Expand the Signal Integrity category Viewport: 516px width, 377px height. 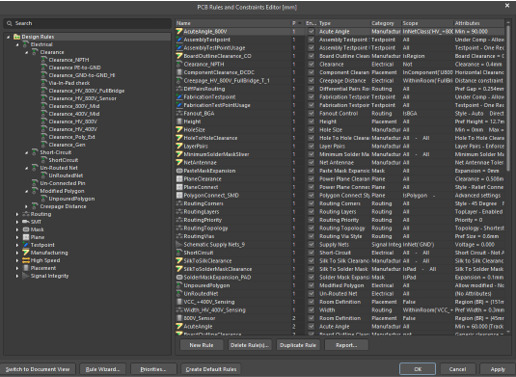[x=17, y=276]
